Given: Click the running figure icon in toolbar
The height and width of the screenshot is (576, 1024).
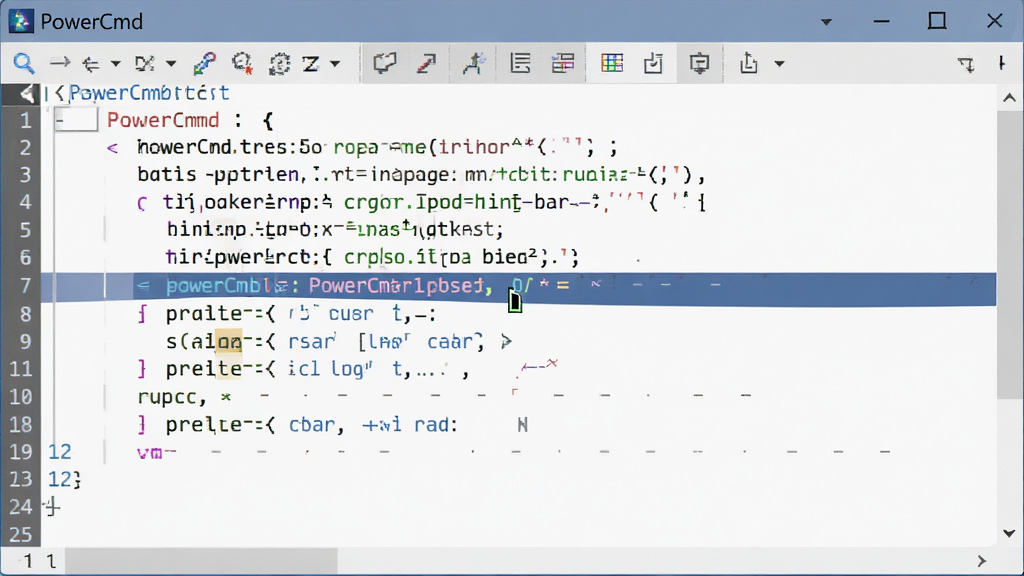Looking at the screenshot, I should point(473,63).
